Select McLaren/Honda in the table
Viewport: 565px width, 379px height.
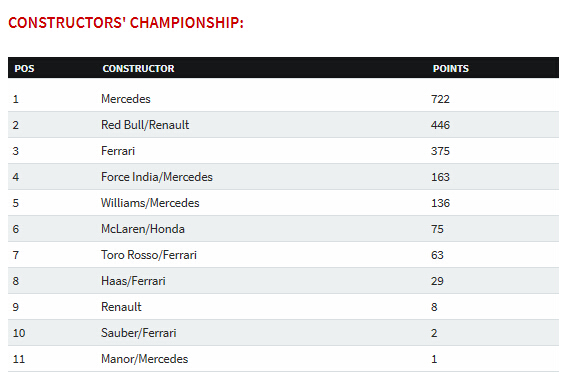tap(143, 229)
